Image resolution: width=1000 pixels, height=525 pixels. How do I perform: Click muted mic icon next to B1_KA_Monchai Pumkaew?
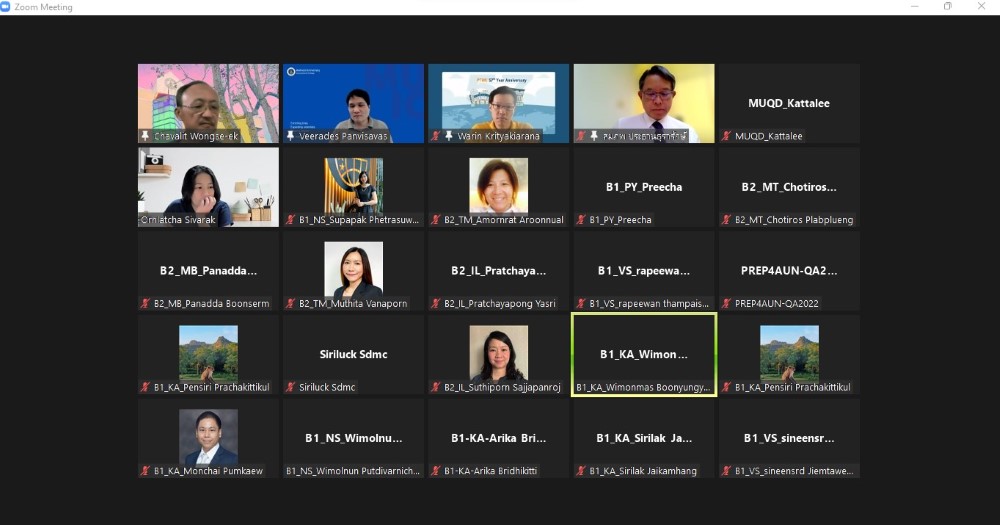point(145,471)
